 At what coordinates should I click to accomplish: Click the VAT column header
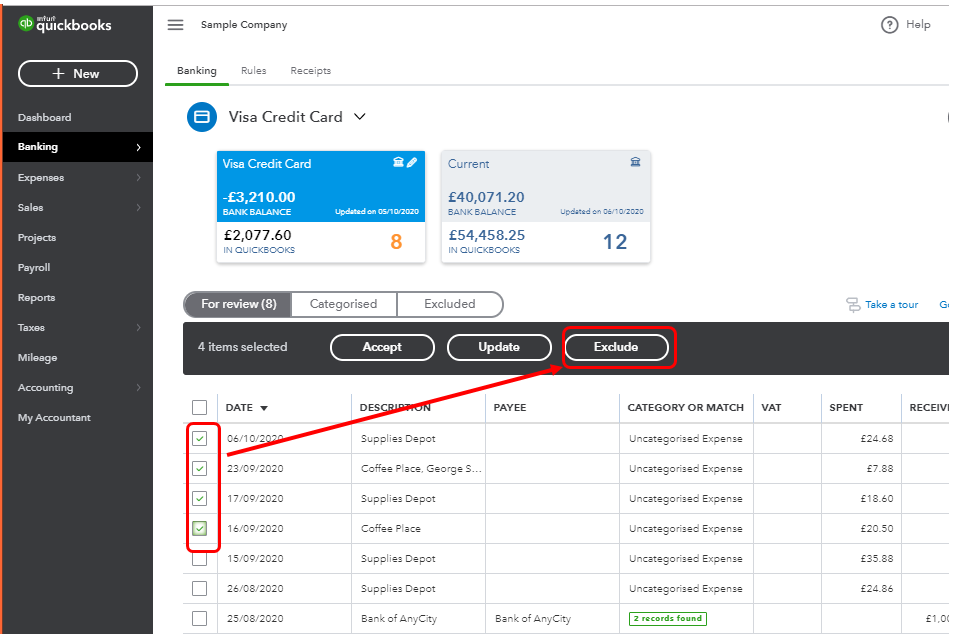coord(771,408)
